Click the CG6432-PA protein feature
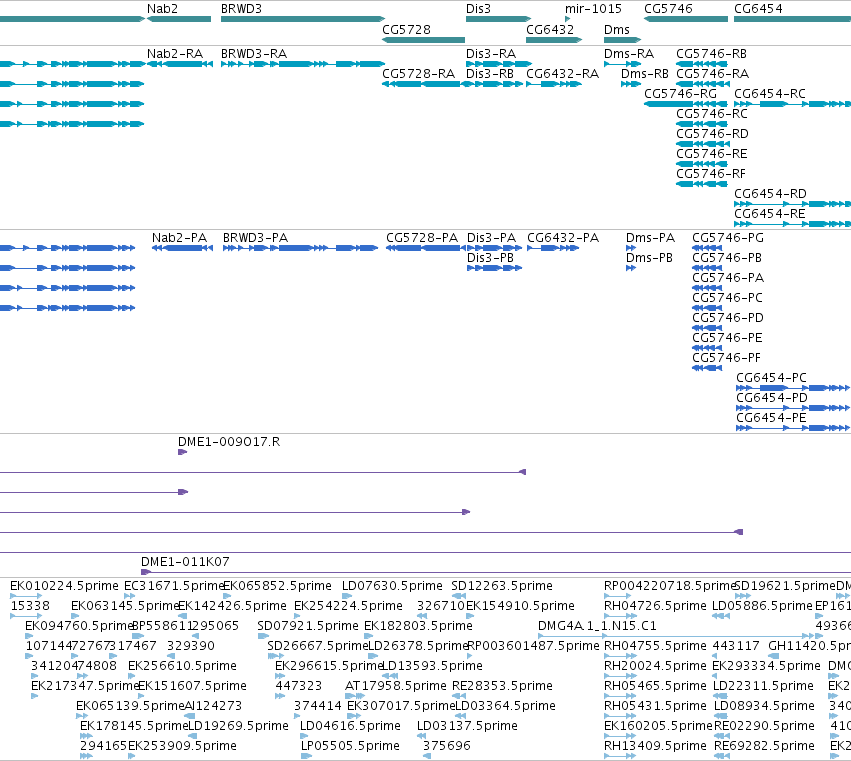This screenshot has width=851, height=761. 553,248
